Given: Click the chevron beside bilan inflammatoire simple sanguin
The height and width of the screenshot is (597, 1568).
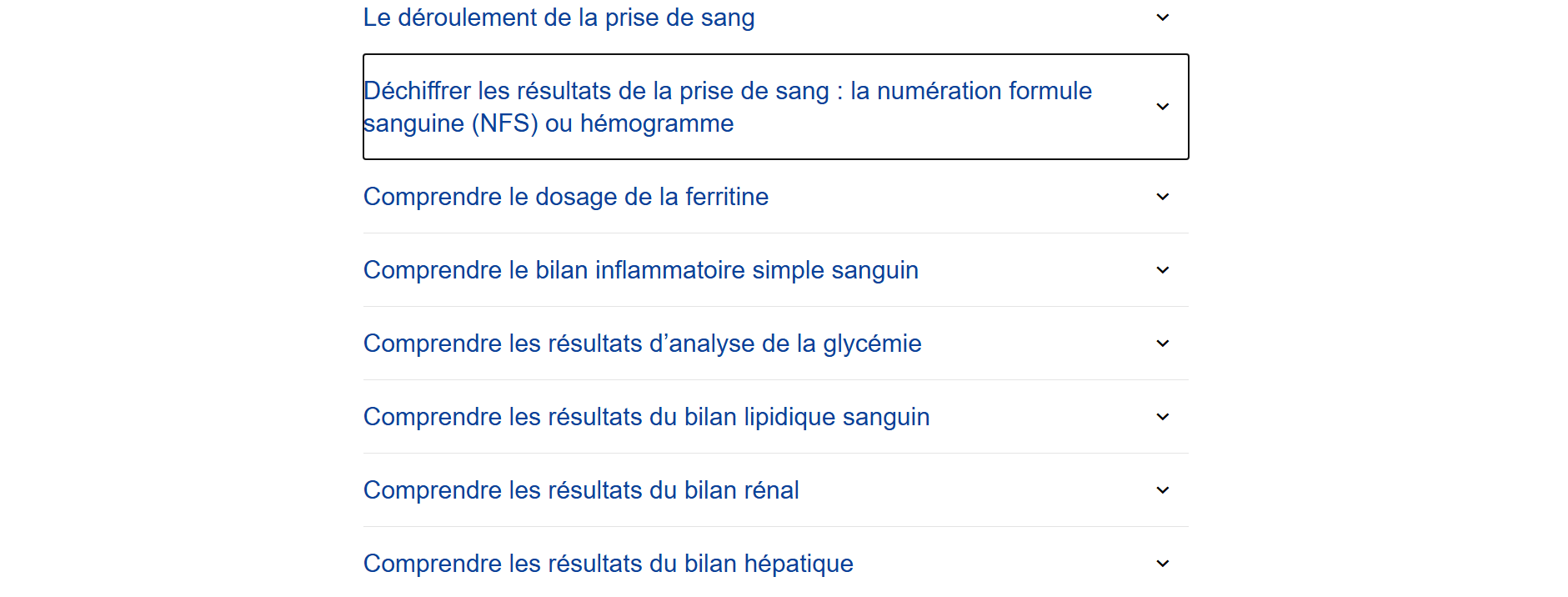Looking at the screenshot, I should 1163,270.
